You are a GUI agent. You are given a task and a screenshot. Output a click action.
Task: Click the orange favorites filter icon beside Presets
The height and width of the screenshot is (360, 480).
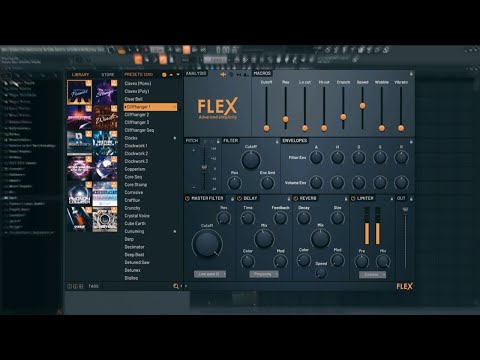tap(164, 75)
